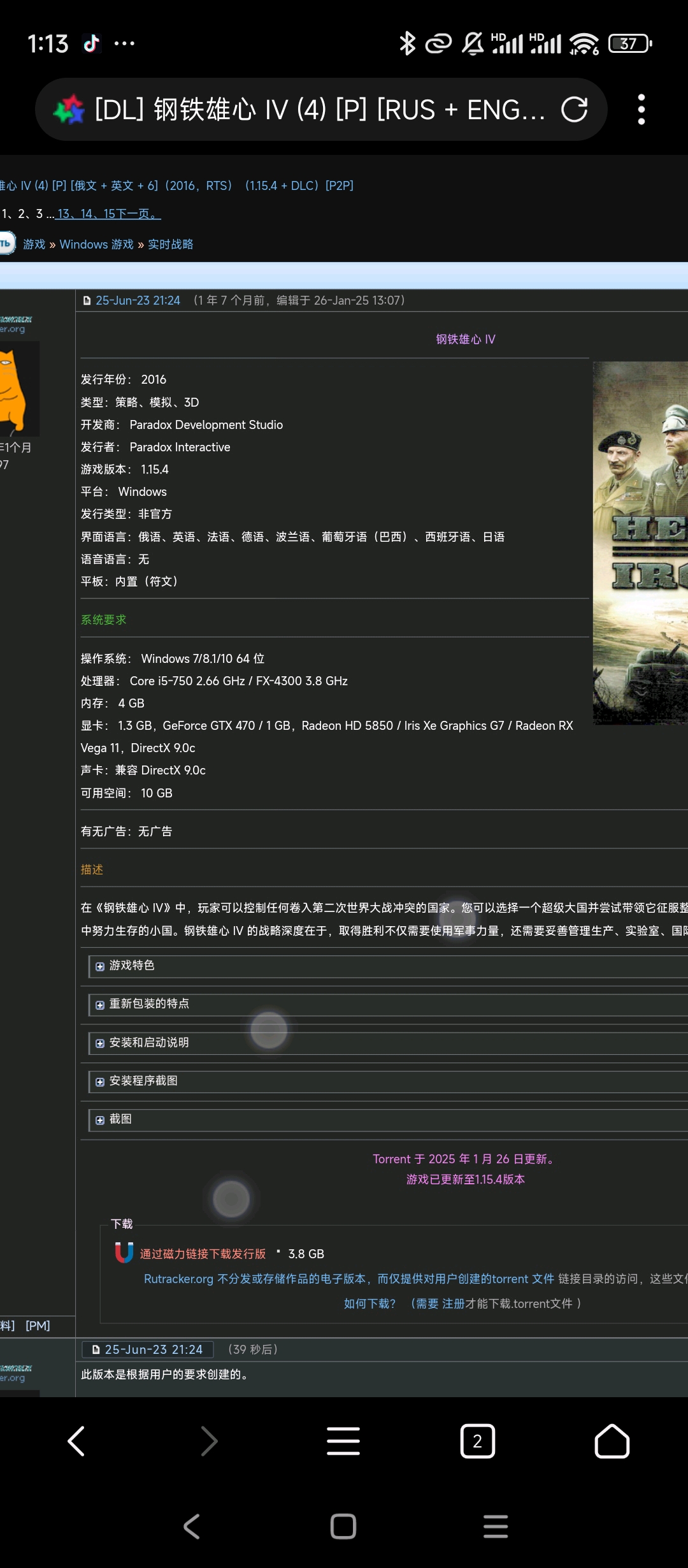This screenshot has width=688, height=1568.
Task: Click the Rutracker.org disclaimer link
Action: [x=349, y=1279]
